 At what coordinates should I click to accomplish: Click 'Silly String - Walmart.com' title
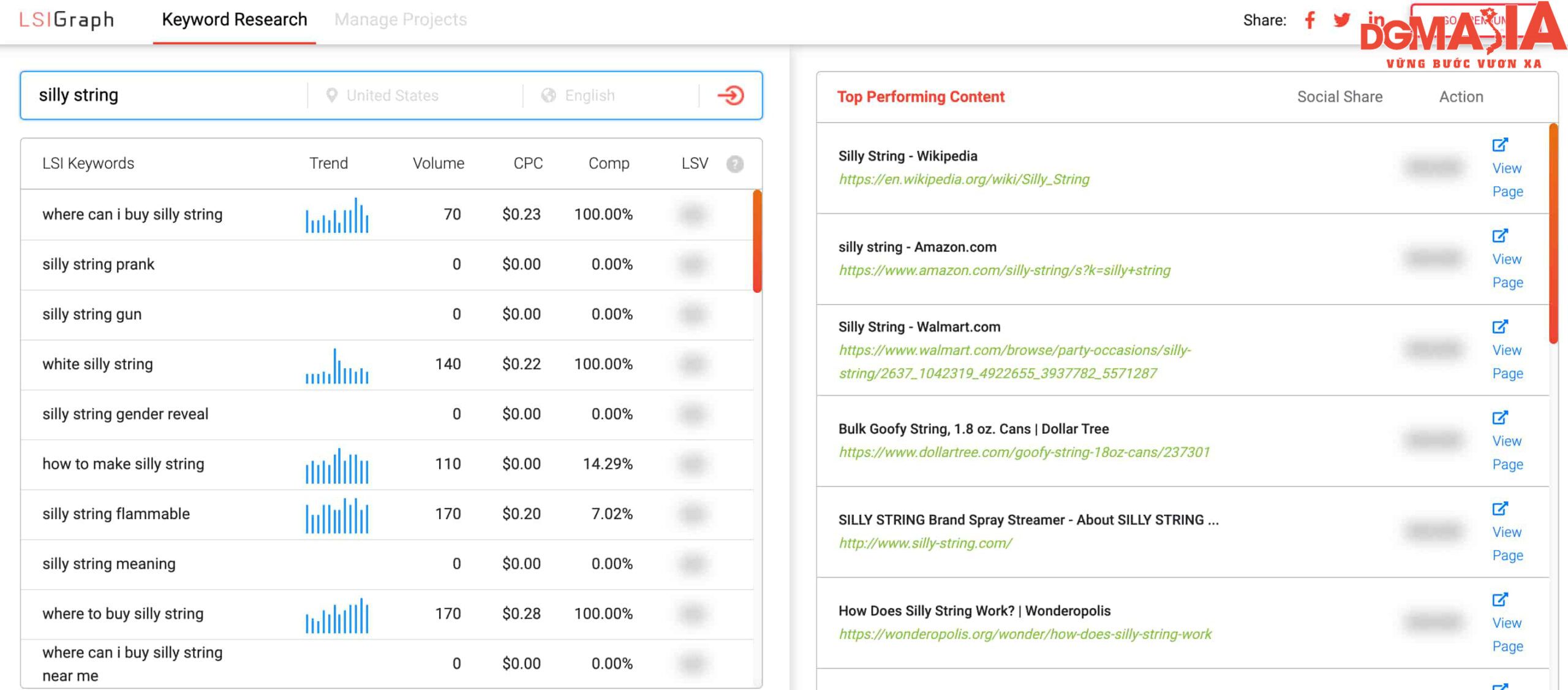[919, 327]
